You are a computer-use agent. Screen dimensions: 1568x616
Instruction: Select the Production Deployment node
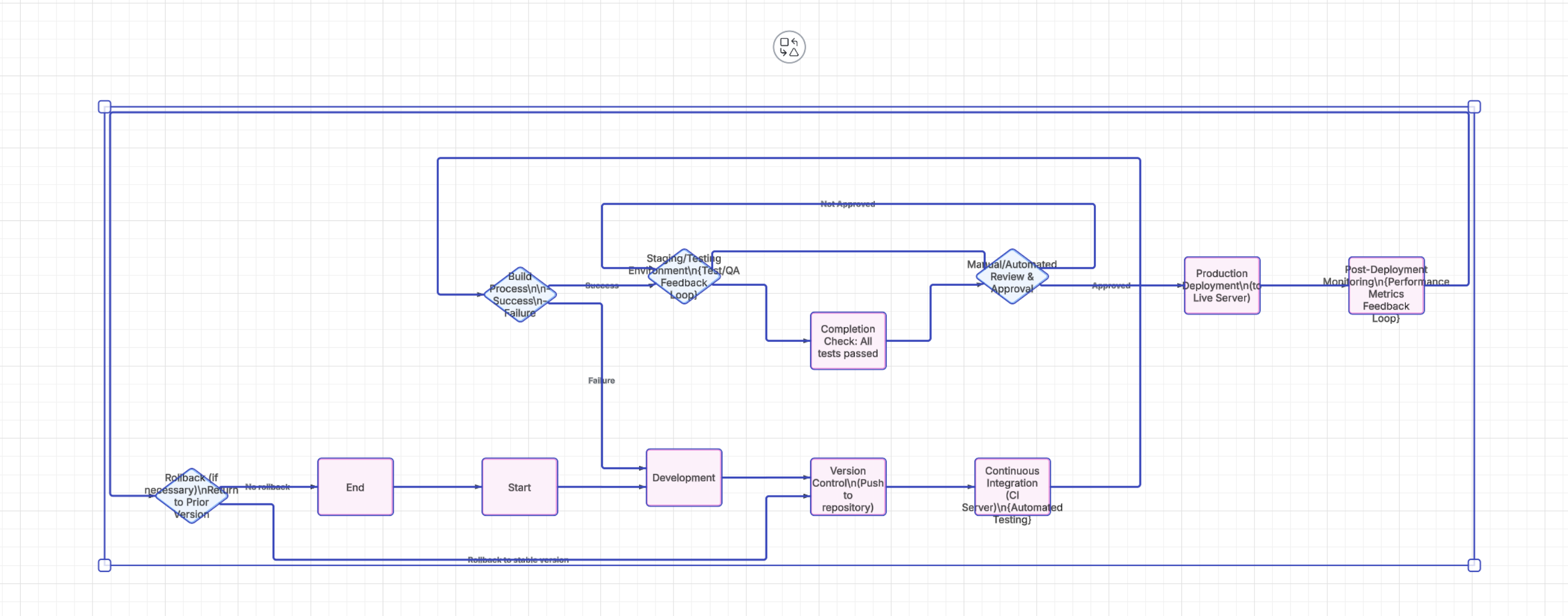pos(1222,285)
